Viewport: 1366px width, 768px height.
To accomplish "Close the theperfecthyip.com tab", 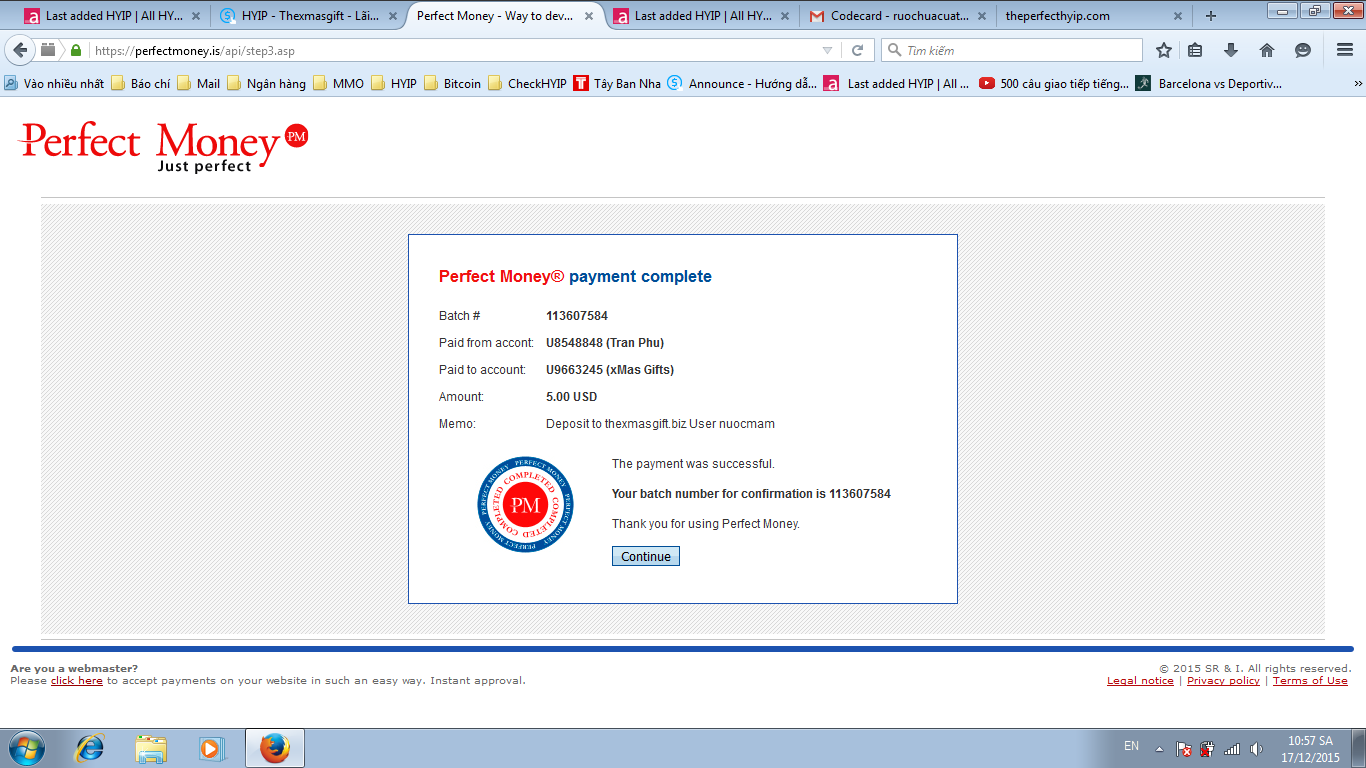I will point(1178,16).
